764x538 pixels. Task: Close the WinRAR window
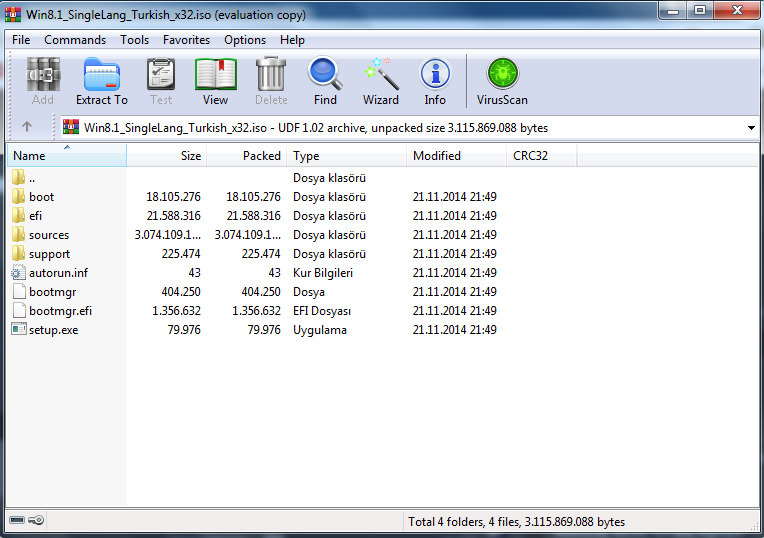pyautogui.click(x=737, y=10)
